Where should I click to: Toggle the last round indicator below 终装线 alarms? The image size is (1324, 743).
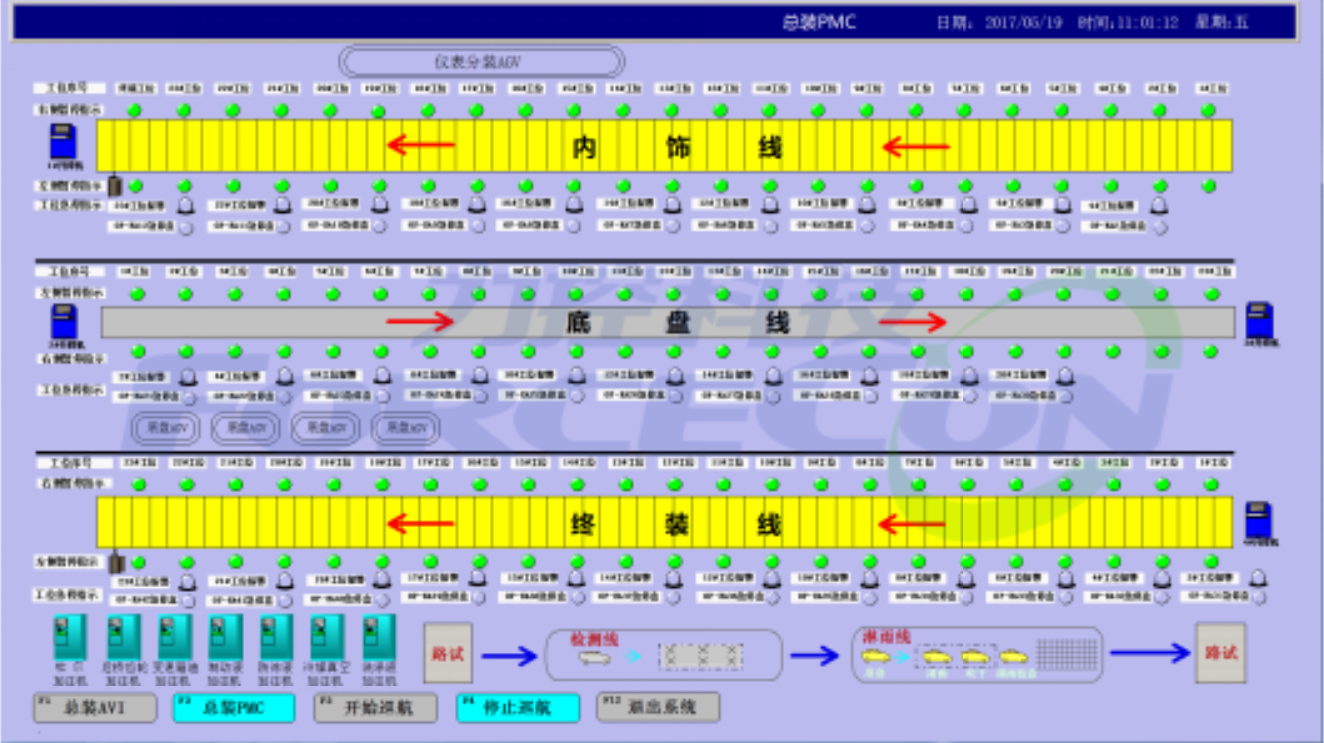[1258, 597]
